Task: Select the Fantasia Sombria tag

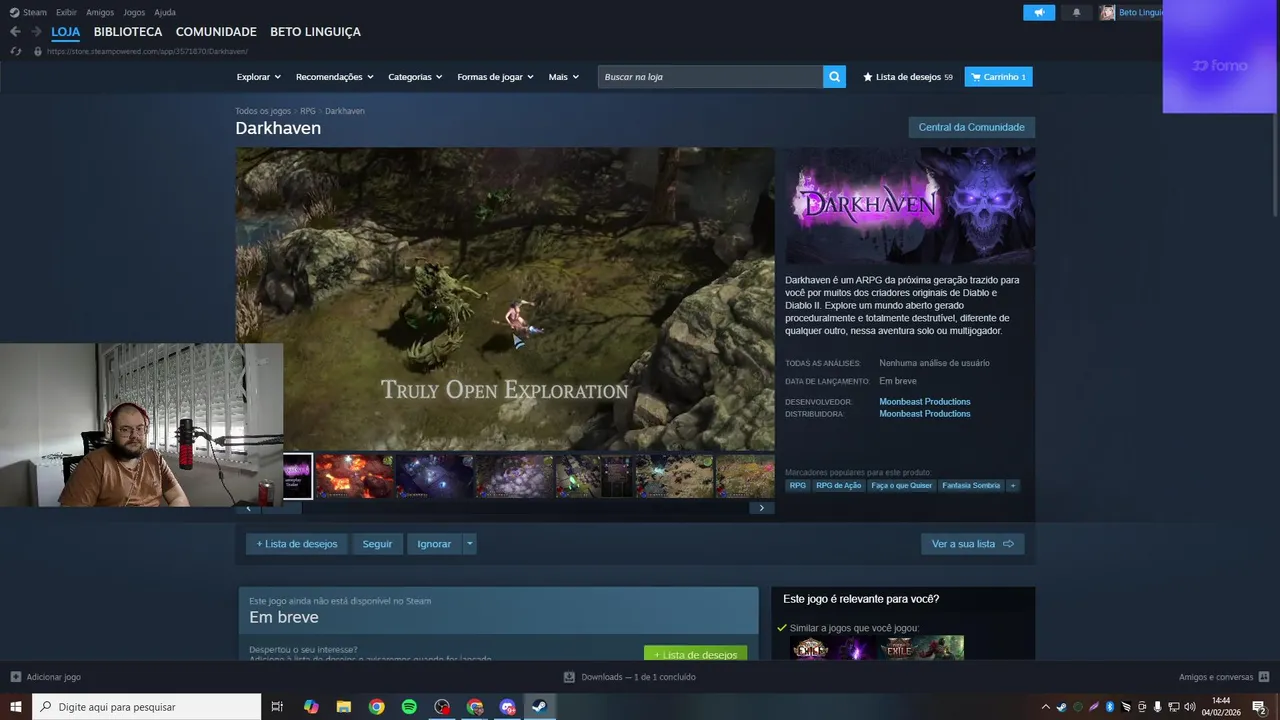Action: (971, 486)
